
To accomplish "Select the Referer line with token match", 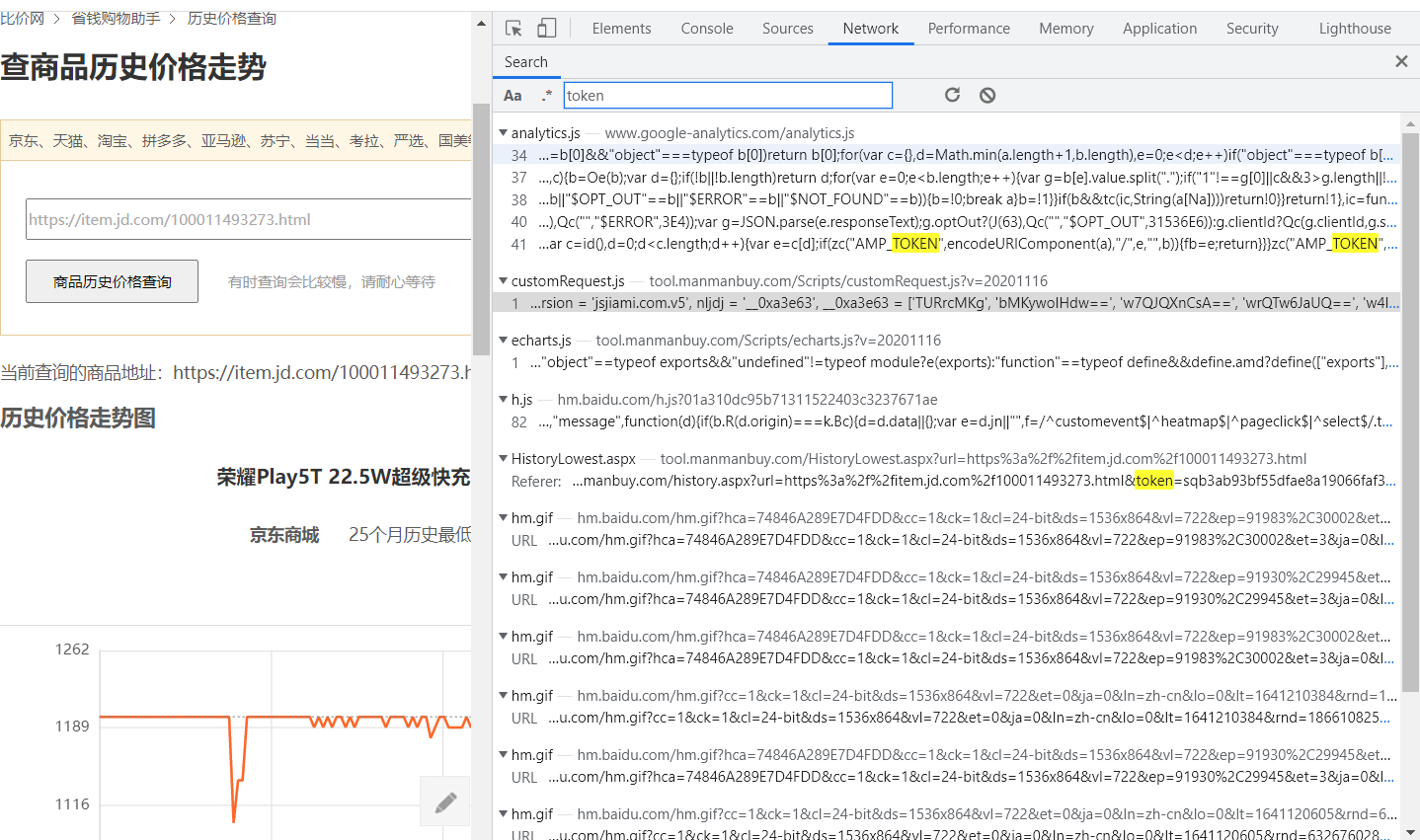I will (946, 481).
